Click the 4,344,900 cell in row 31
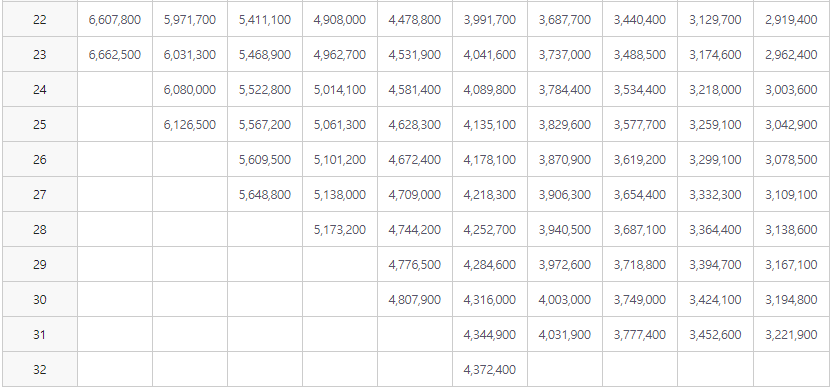Viewport: 833px width, 391px height. pyautogui.click(x=489, y=335)
